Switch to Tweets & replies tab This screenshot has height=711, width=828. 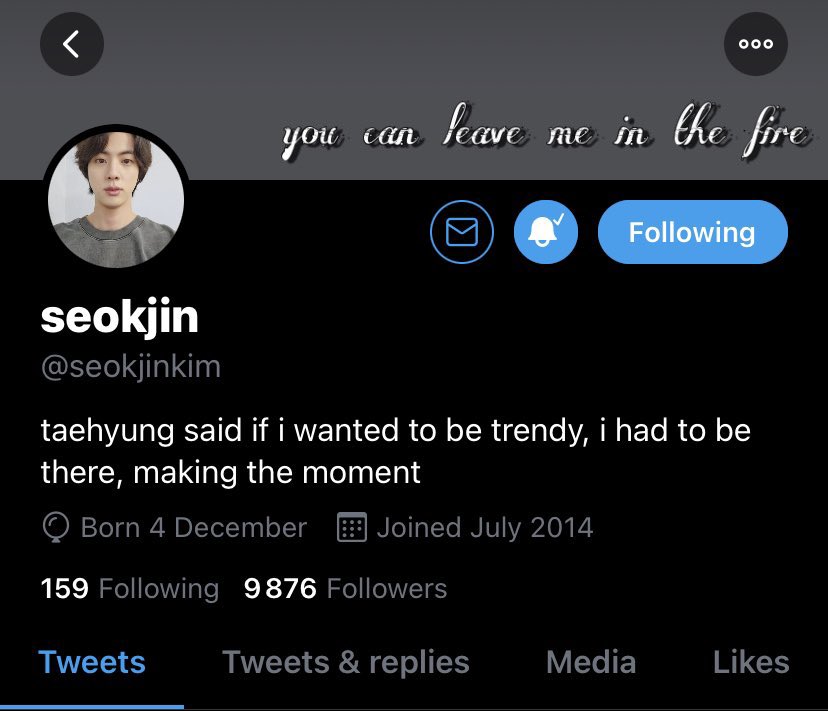point(346,662)
